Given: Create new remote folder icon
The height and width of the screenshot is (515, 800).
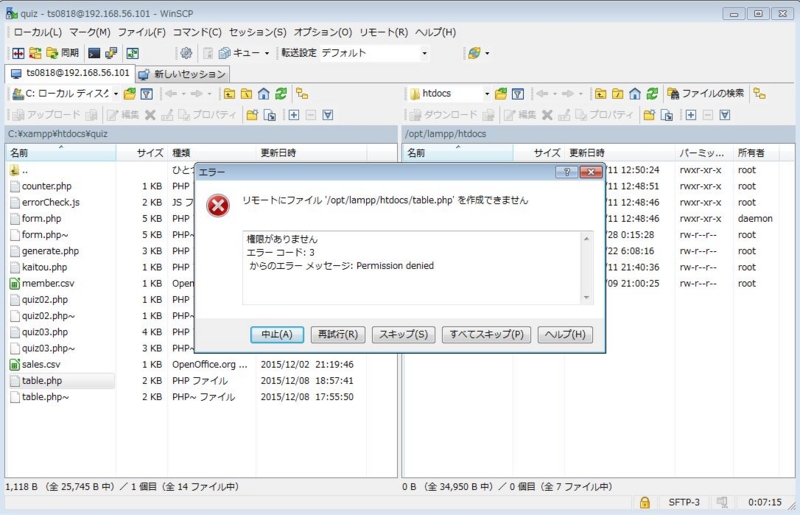Looking at the screenshot, I should (x=649, y=115).
